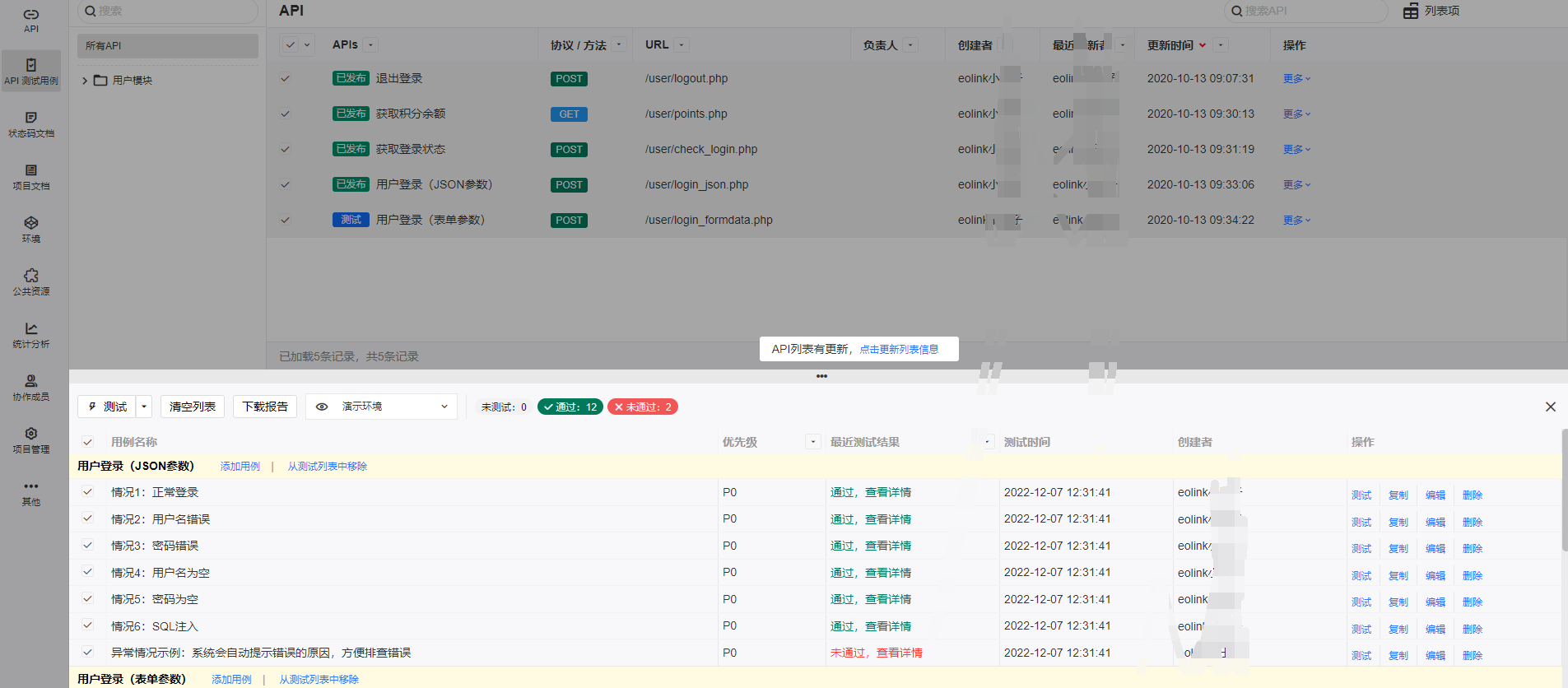Click the left panel 搜索 field
The height and width of the screenshot is (688, 1568).
coord(168,11)
